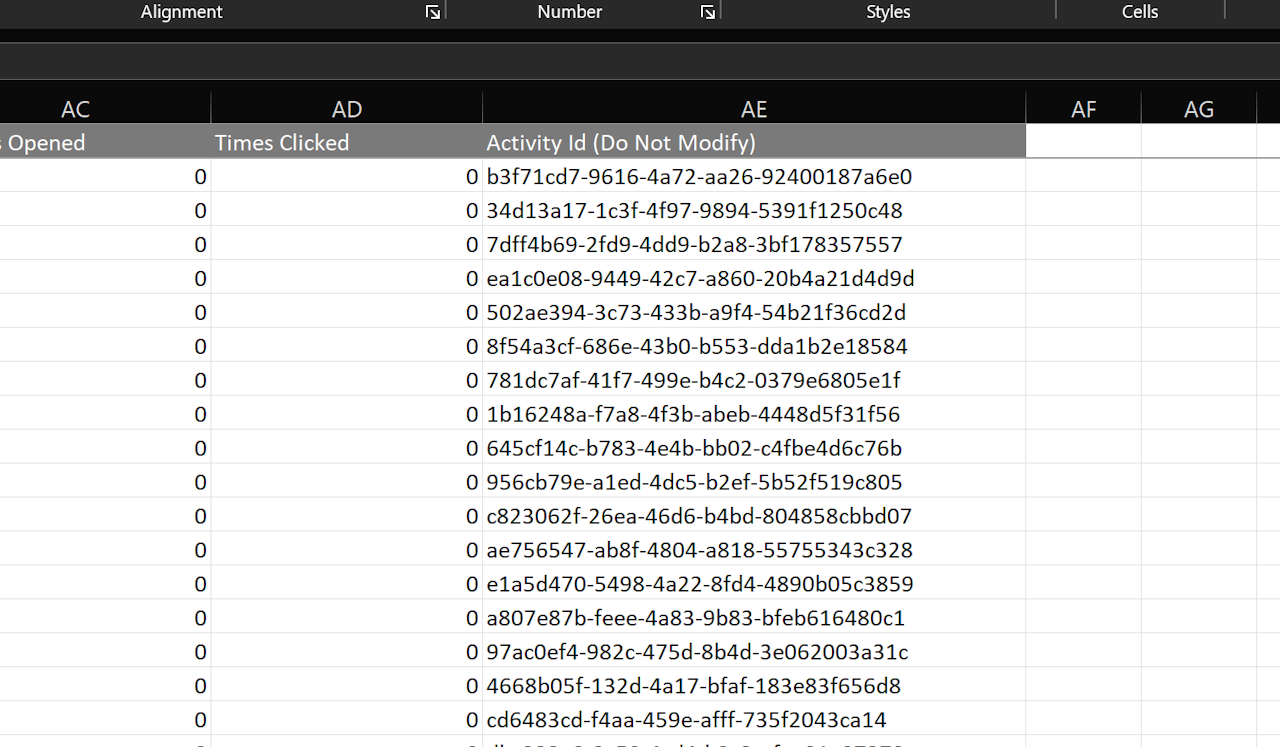Open the Alignment settings dialog launcher

click(433, 12)
